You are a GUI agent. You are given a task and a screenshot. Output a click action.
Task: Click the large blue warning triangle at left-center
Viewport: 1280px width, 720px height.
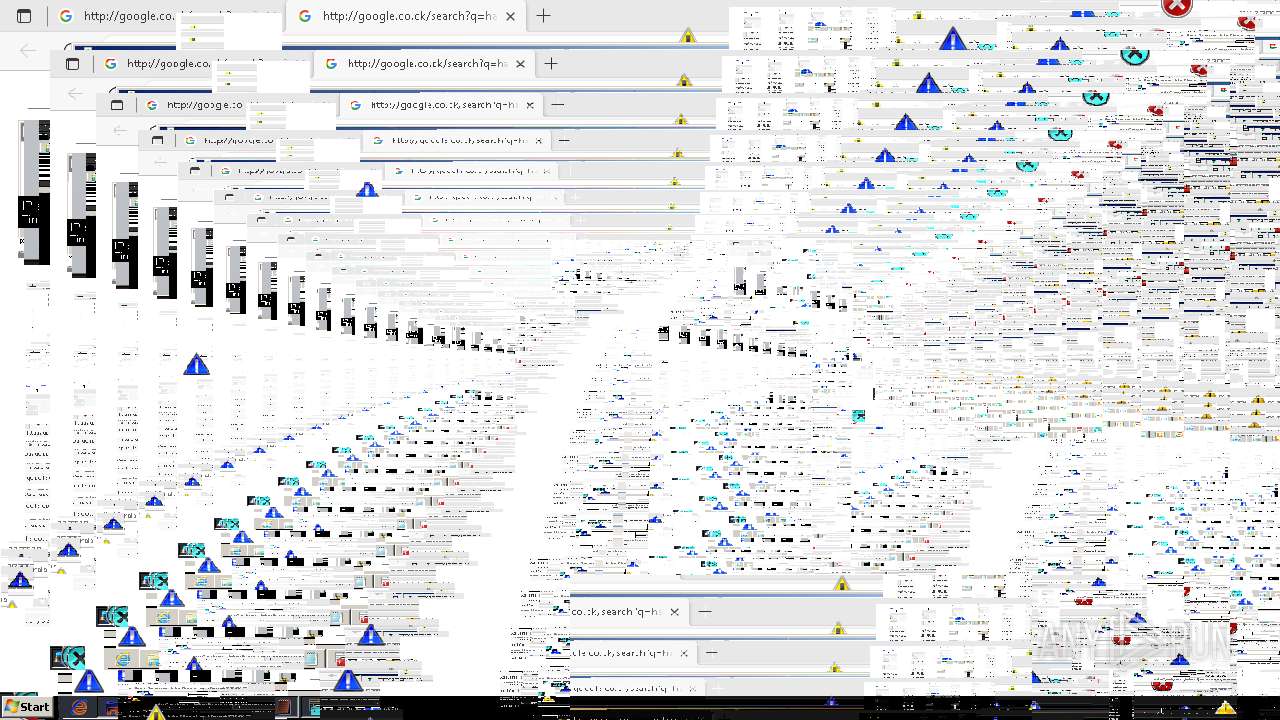click(x=196, y=364)
